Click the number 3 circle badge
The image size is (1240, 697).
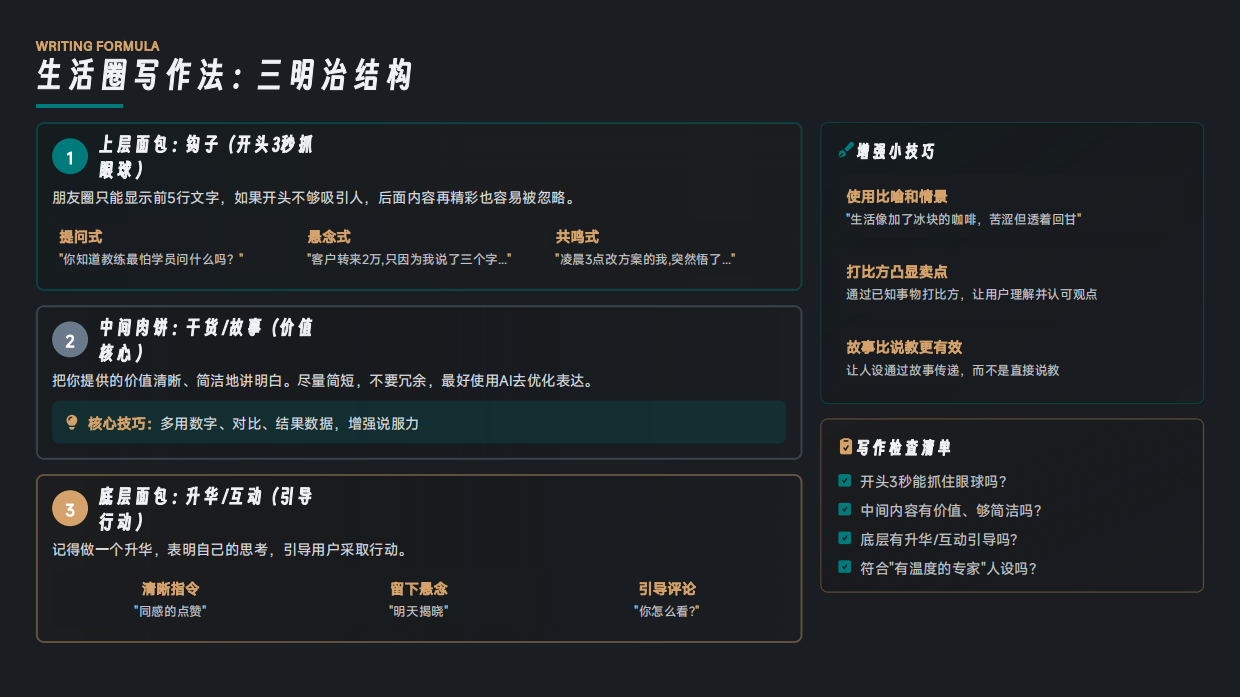70,509
